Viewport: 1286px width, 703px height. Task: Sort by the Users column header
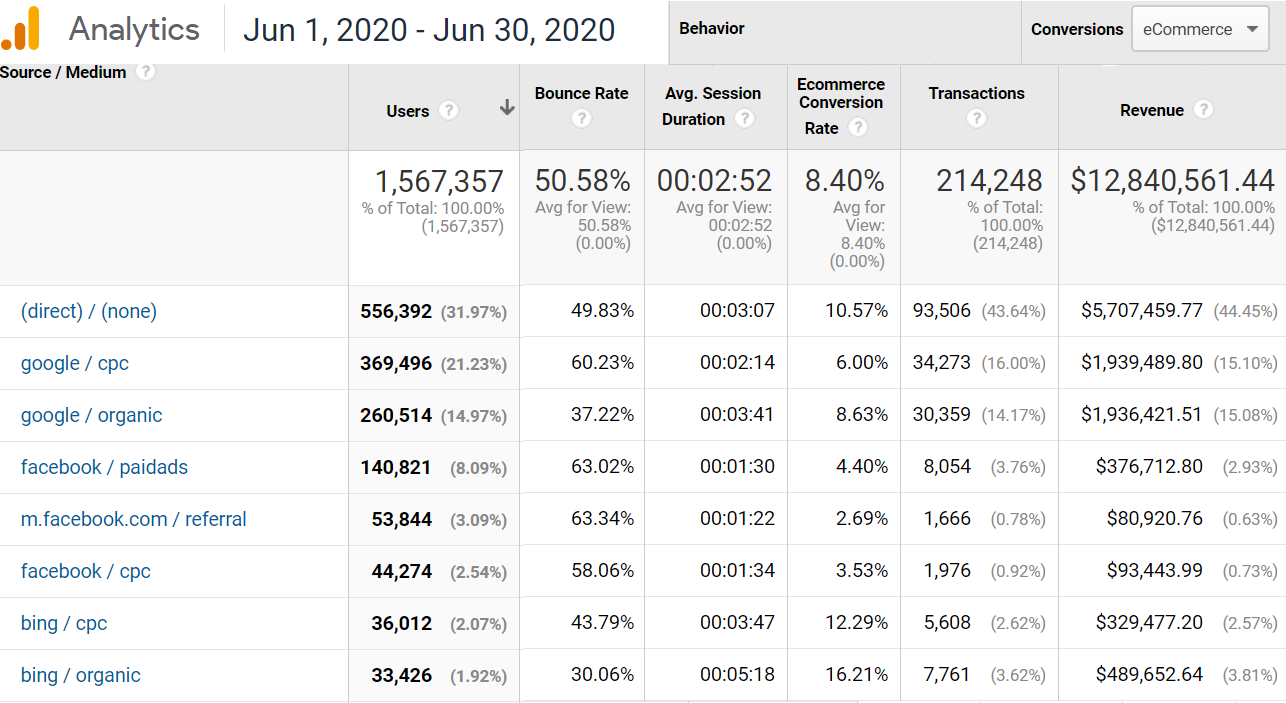click(x=408, y=111)
